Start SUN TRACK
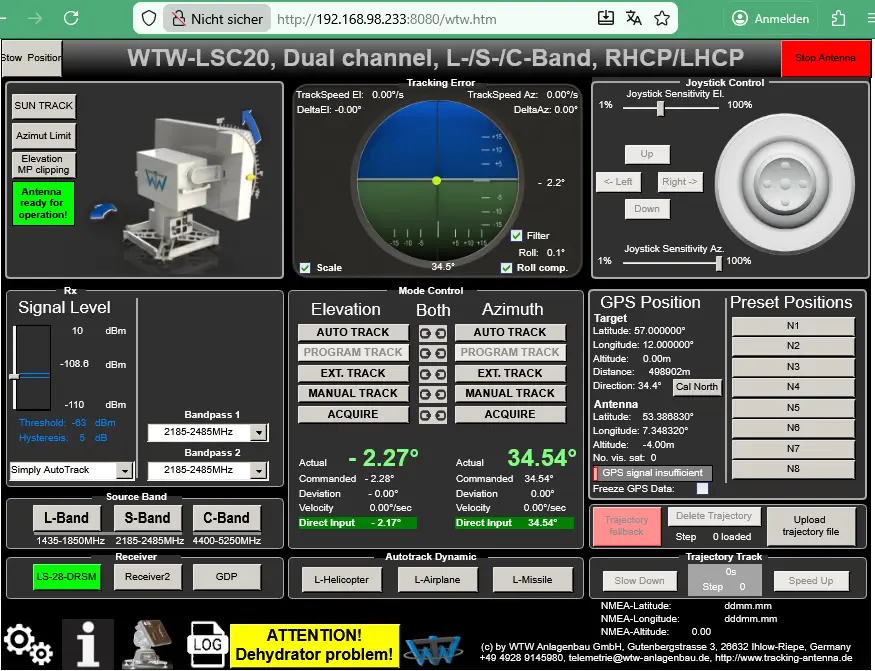The width and height of the screenshot is (875, 671). [44, 106]
